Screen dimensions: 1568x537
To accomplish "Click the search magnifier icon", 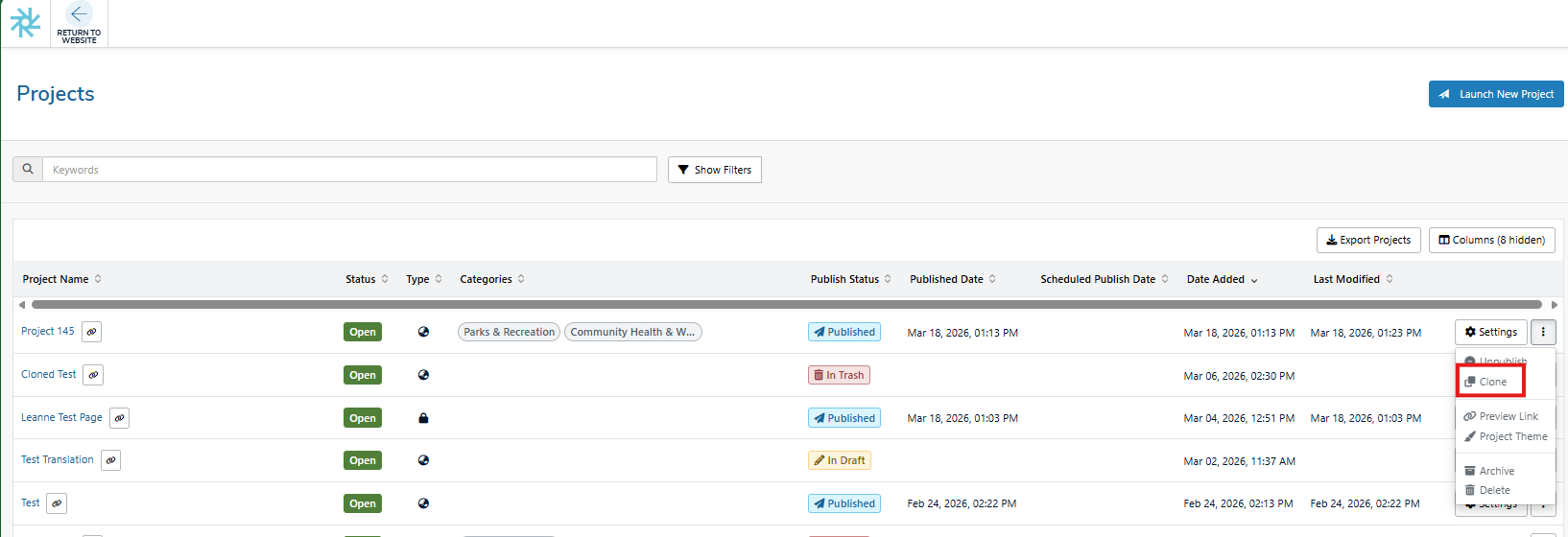I will [28, 170].
